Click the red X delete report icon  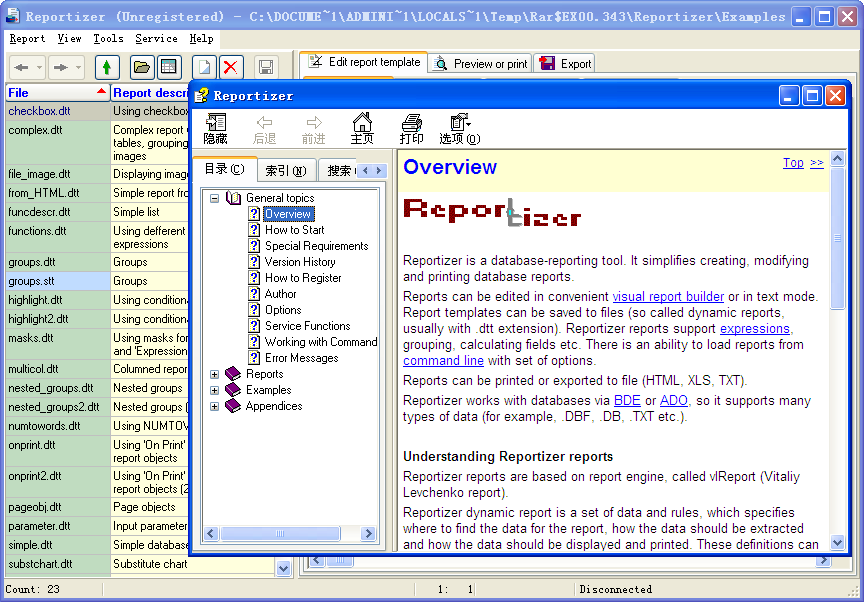[x=231, y=67]
